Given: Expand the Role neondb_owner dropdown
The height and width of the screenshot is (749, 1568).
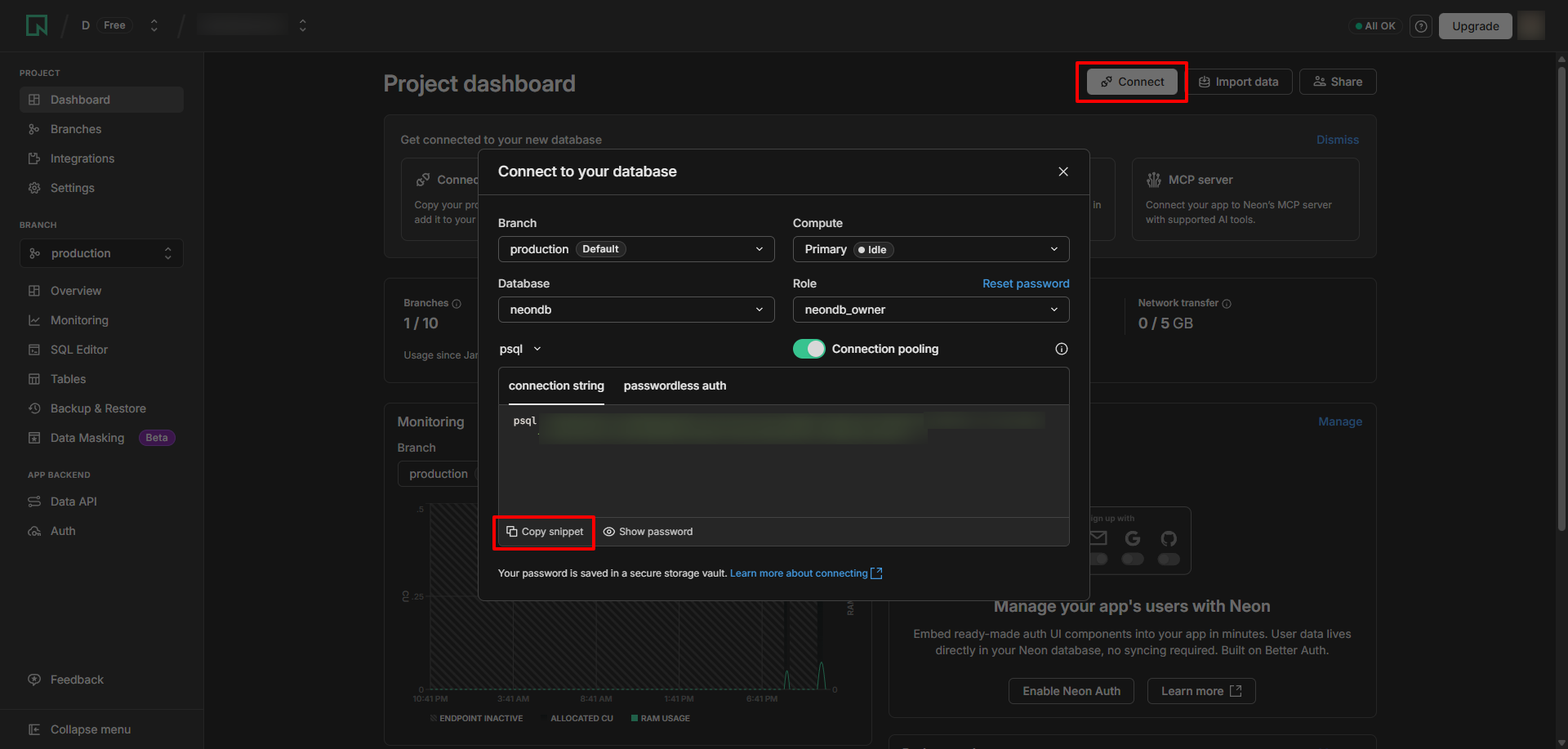Looking at the screenshot, I should point(930,310).
